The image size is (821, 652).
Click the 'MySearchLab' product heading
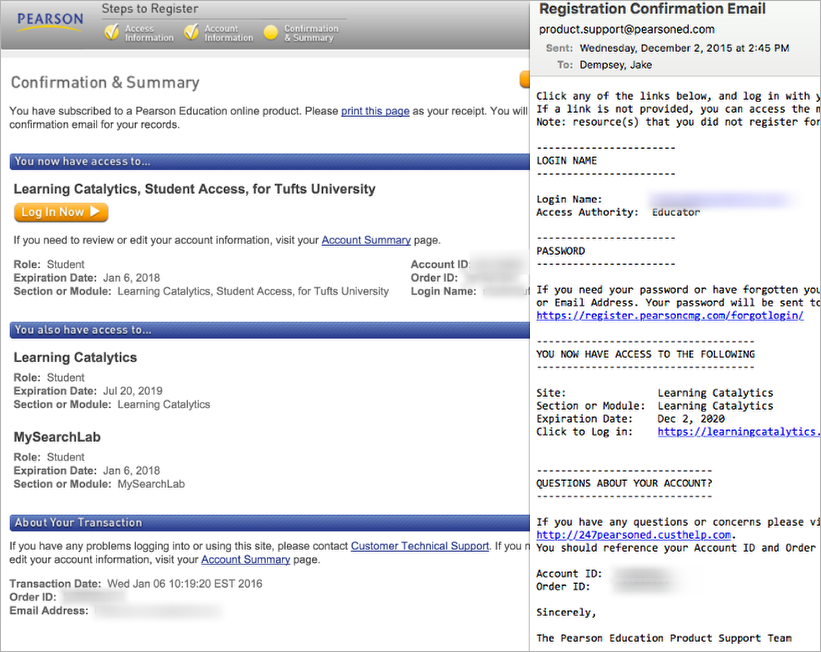click(x=57, y=437)
